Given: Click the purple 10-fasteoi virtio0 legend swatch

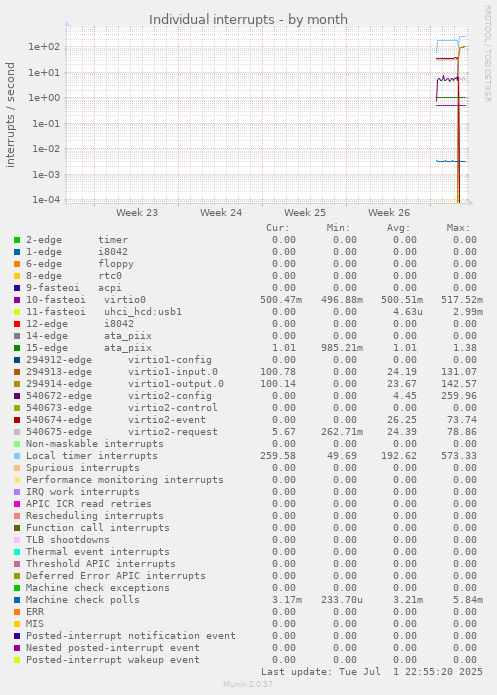Looking at the screenshot, I should point(17,300).
